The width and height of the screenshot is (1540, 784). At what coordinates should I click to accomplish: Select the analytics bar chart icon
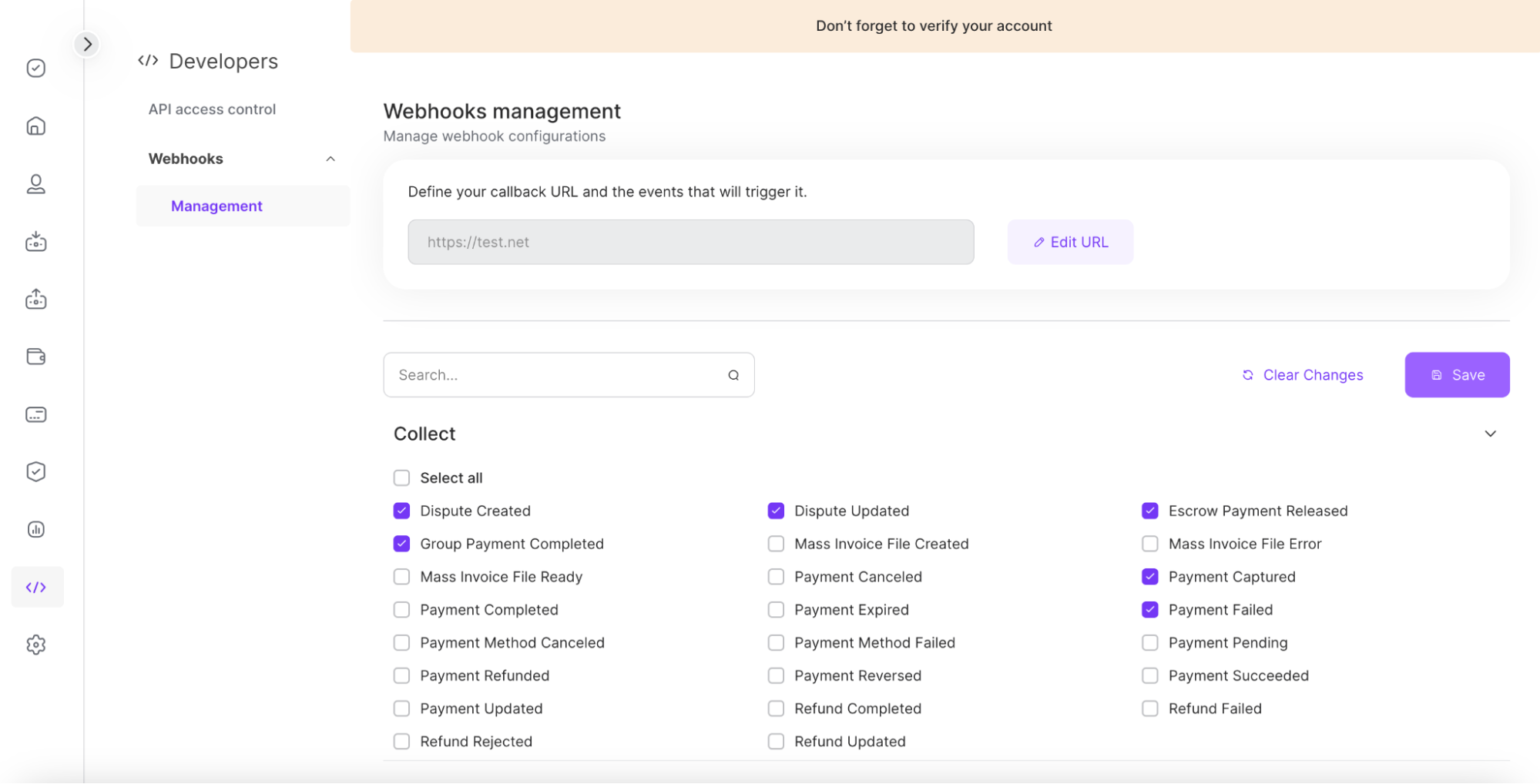[35, 529]
